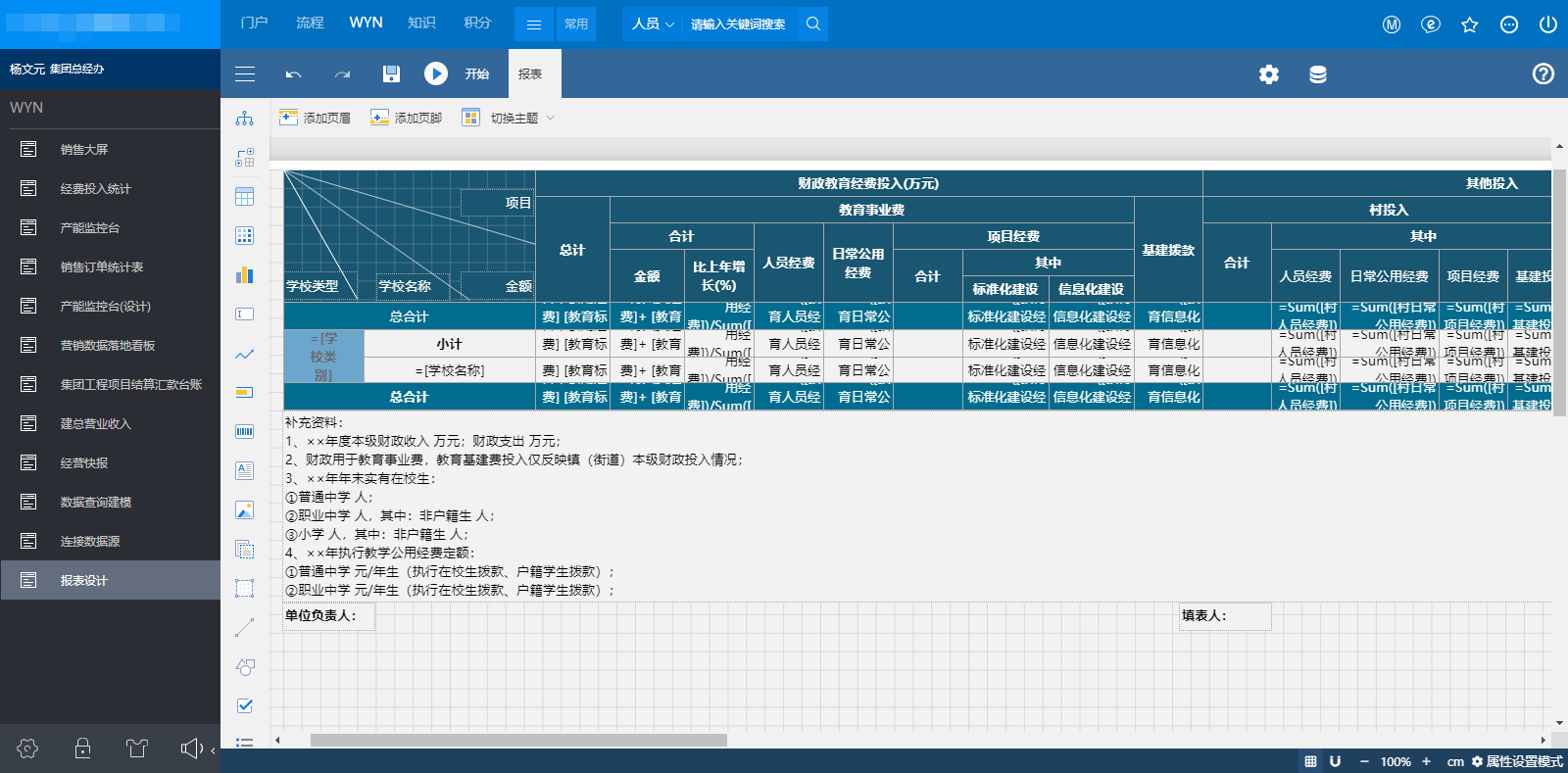The image size is (1568, 773).
Task: Open the 流程 top menu
Action: point(310,23)
